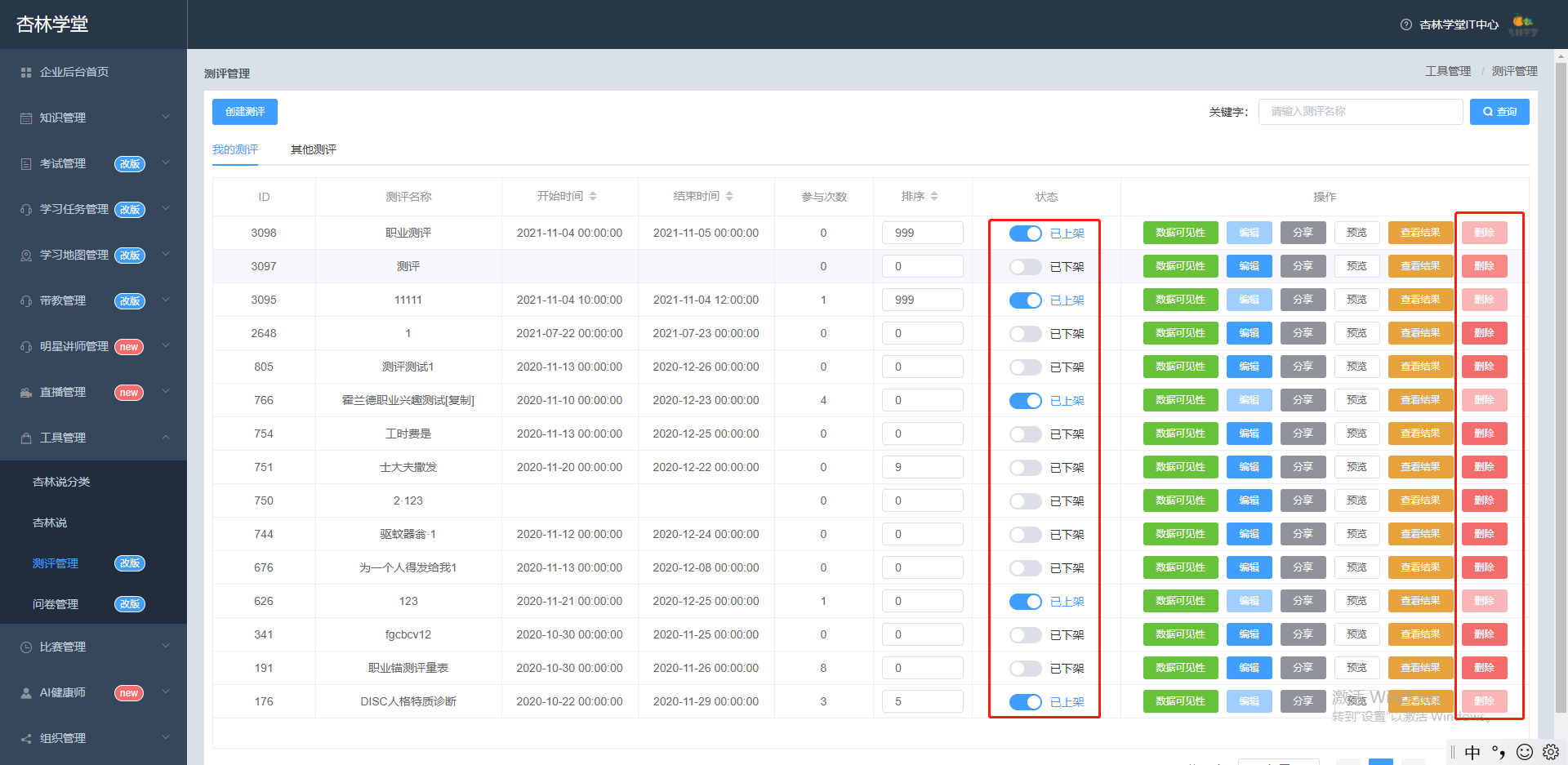Toggle the status switch for 职业测评
The height and width of the screenshot is (765, 1568).
(x=1026, y=234)
